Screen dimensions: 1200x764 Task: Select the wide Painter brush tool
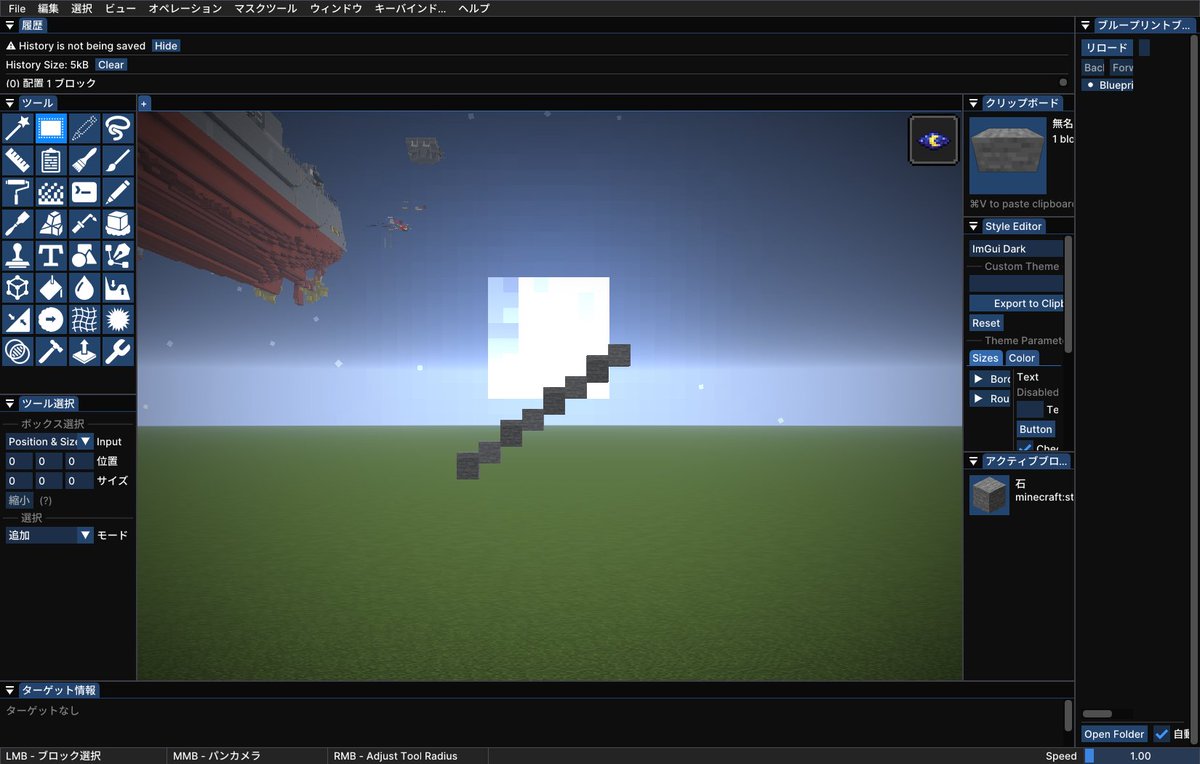pos(84,160)
